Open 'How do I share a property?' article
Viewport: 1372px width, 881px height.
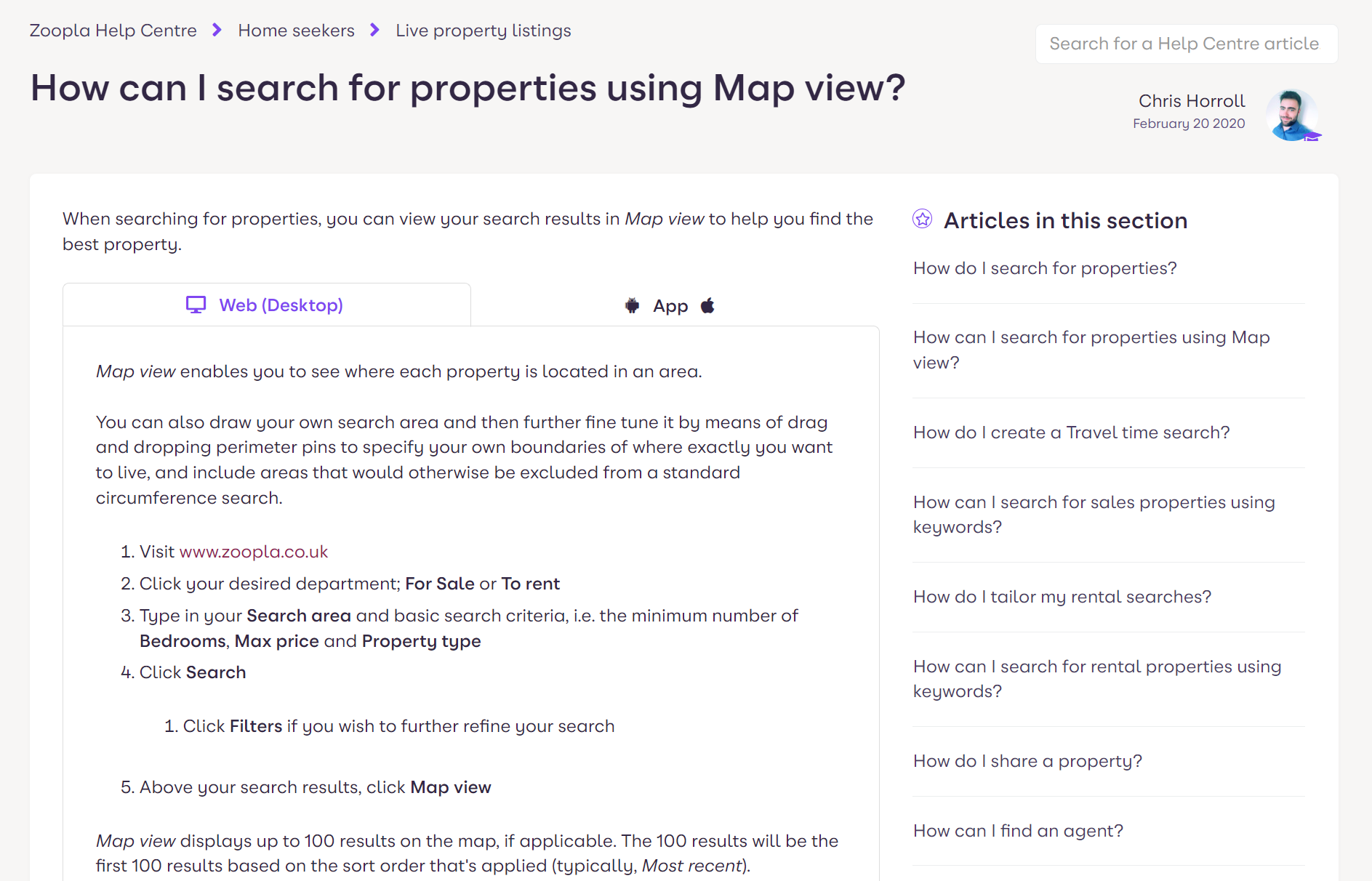[x=1027, y=761]
